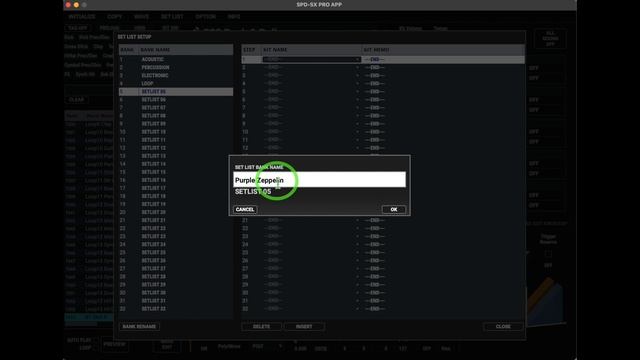
Task: Click the CLEAR button in the main window
Action: coord(76,100)
